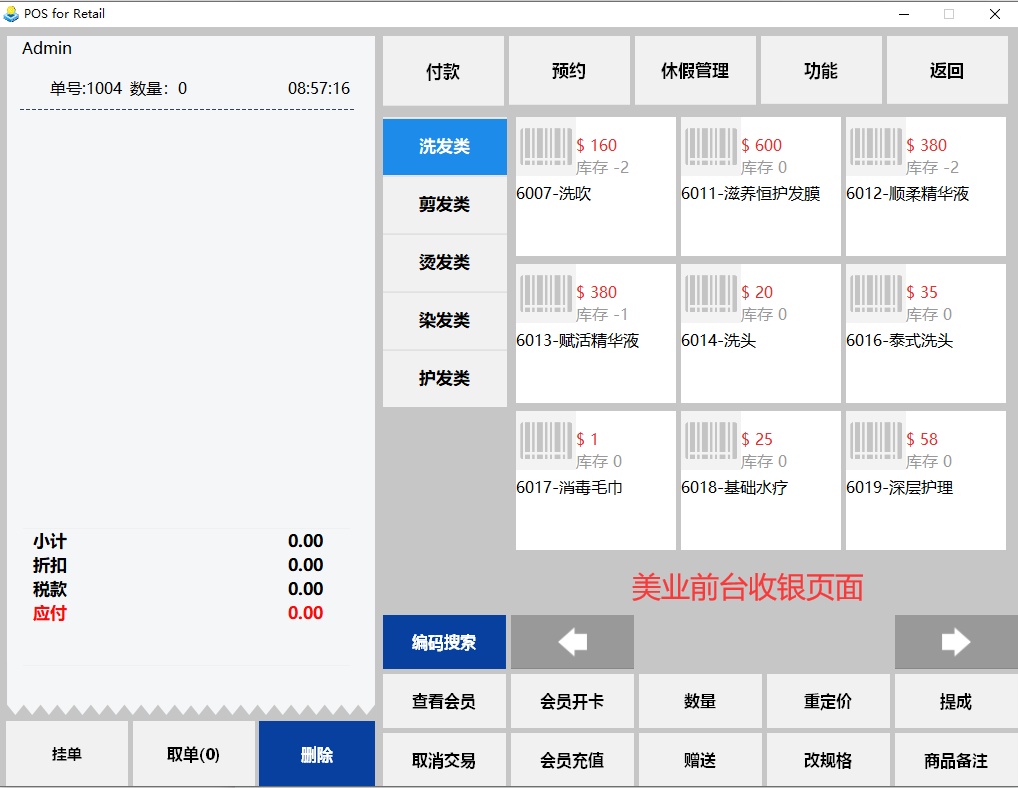Click the POS for Retail app icon

coord(12,14)
